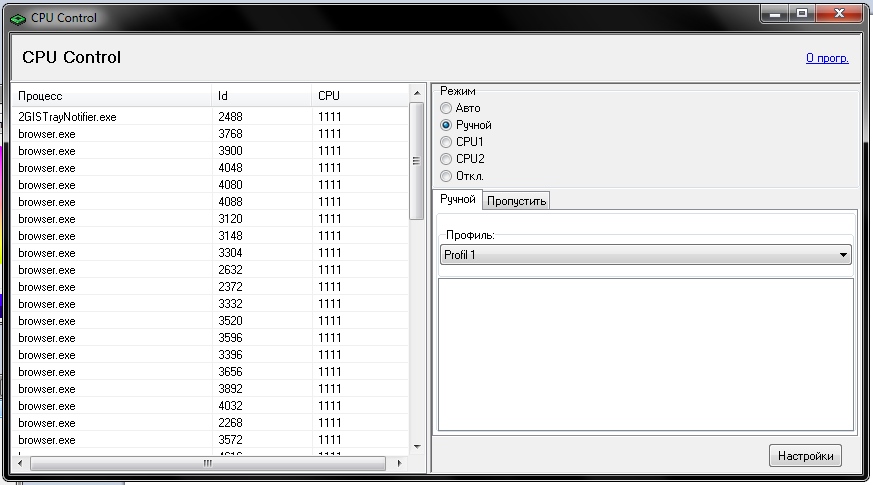
Task: Open the 0 прогр. link
Action: tap(827, 58)
